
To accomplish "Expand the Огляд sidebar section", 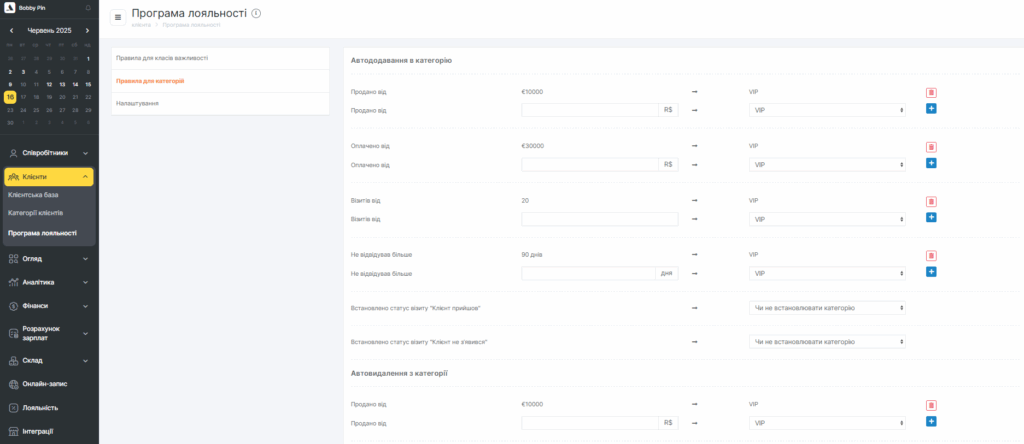I will coord(49,259).
